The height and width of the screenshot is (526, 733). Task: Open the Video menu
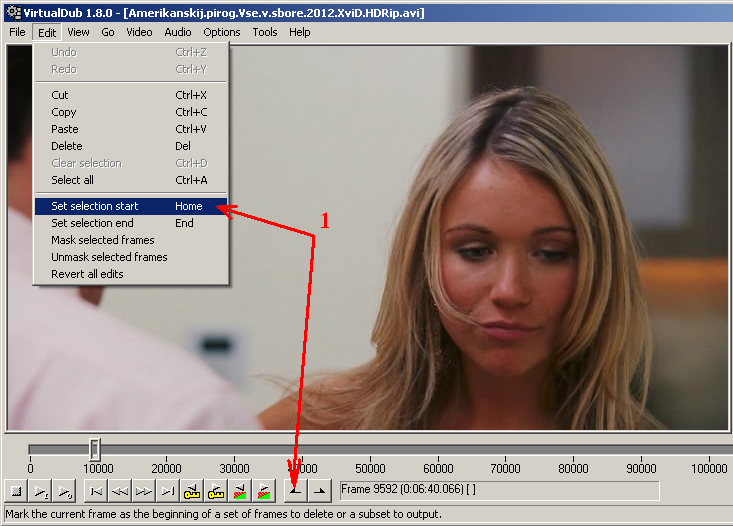tap(139, 32)
